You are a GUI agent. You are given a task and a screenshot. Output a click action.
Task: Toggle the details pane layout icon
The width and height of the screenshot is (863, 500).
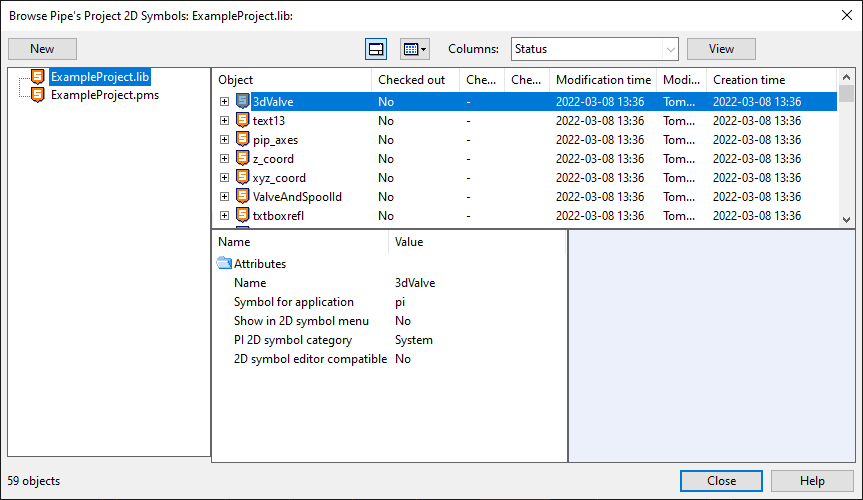[376, 49]
